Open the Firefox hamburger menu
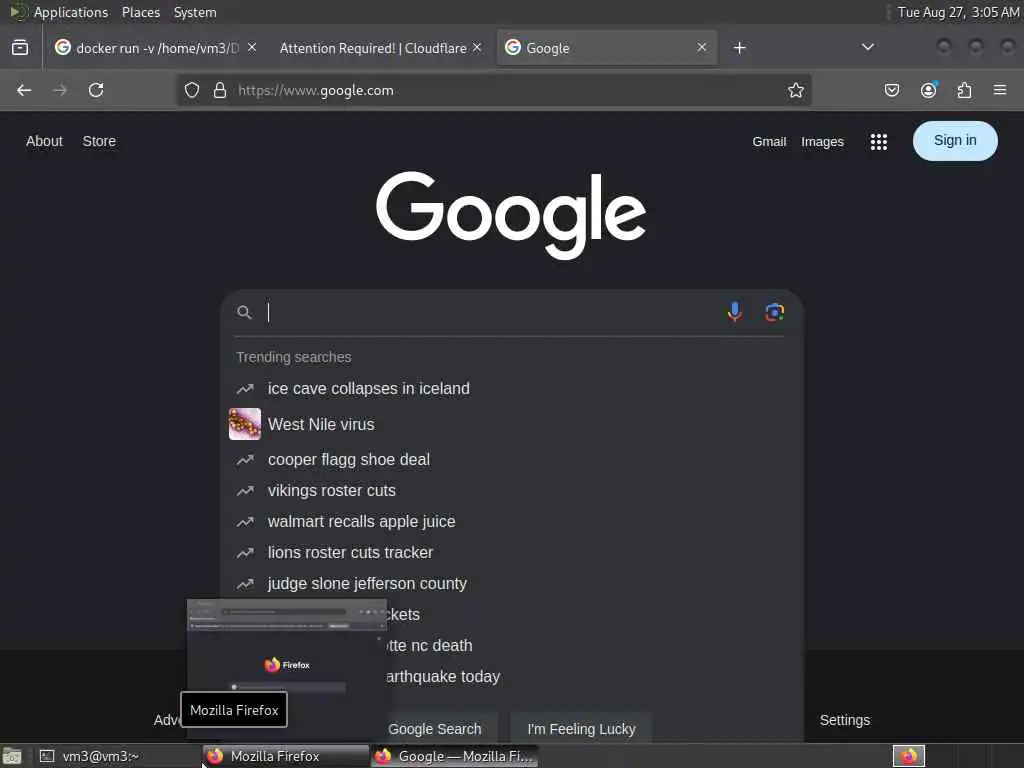This screenshot has height=768, width=1024. [1000, 90]
